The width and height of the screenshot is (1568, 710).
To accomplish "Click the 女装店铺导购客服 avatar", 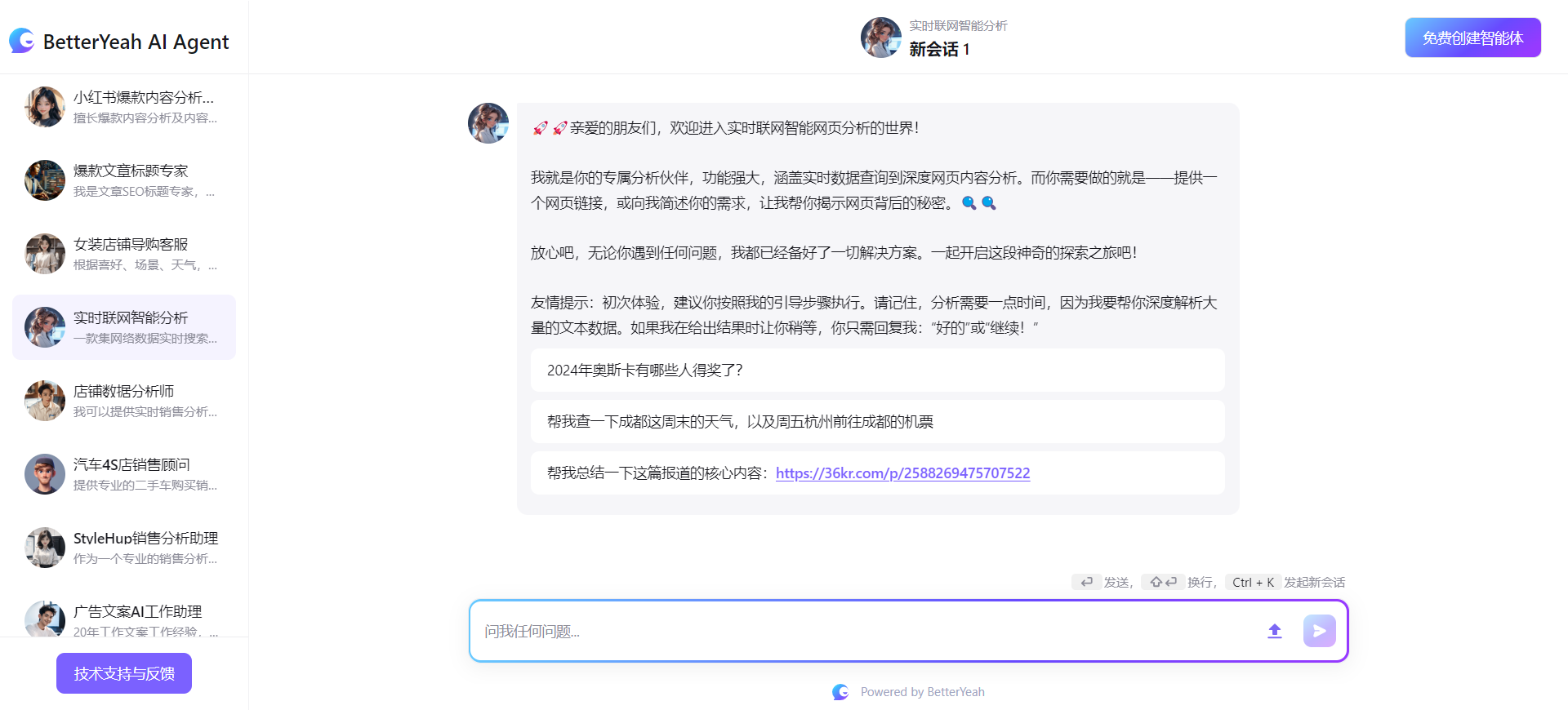I will tap(45, 254).
